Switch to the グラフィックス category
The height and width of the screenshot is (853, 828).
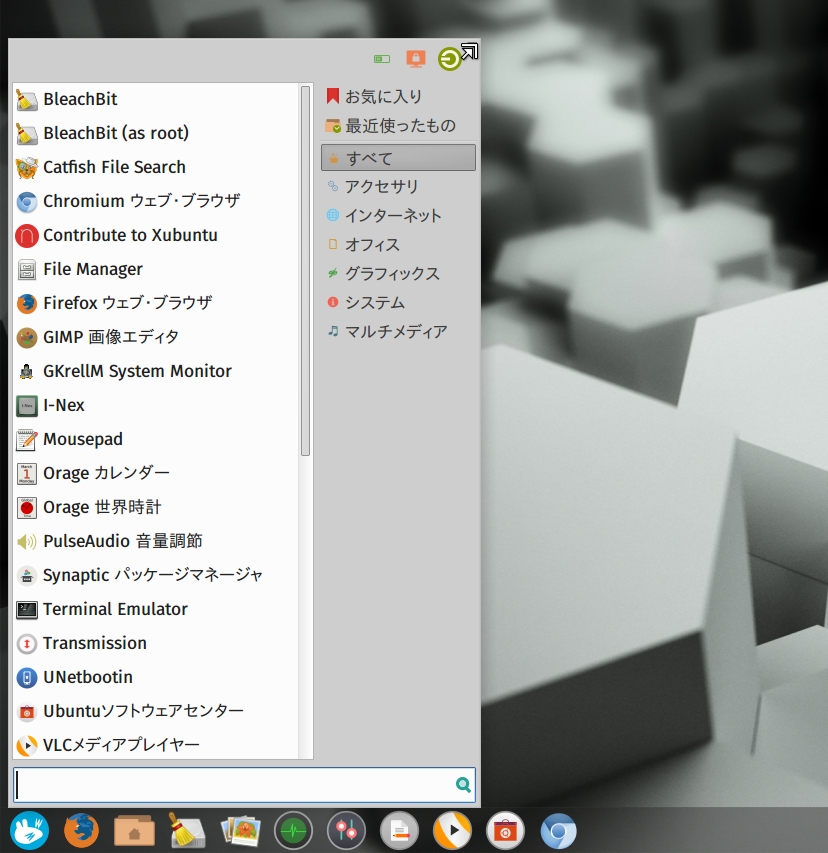point(391,274)
